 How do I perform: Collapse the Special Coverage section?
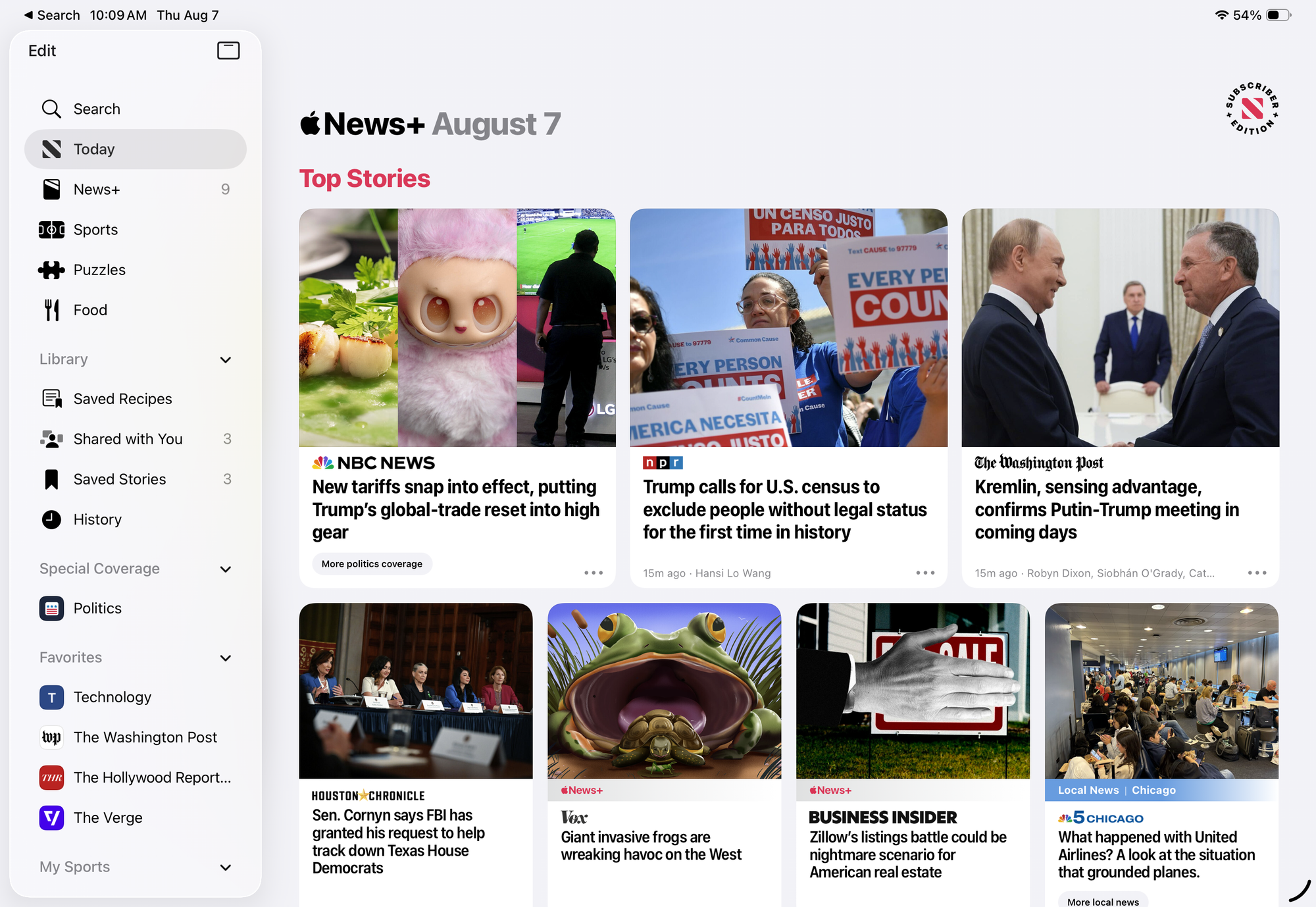pos(226,569)
